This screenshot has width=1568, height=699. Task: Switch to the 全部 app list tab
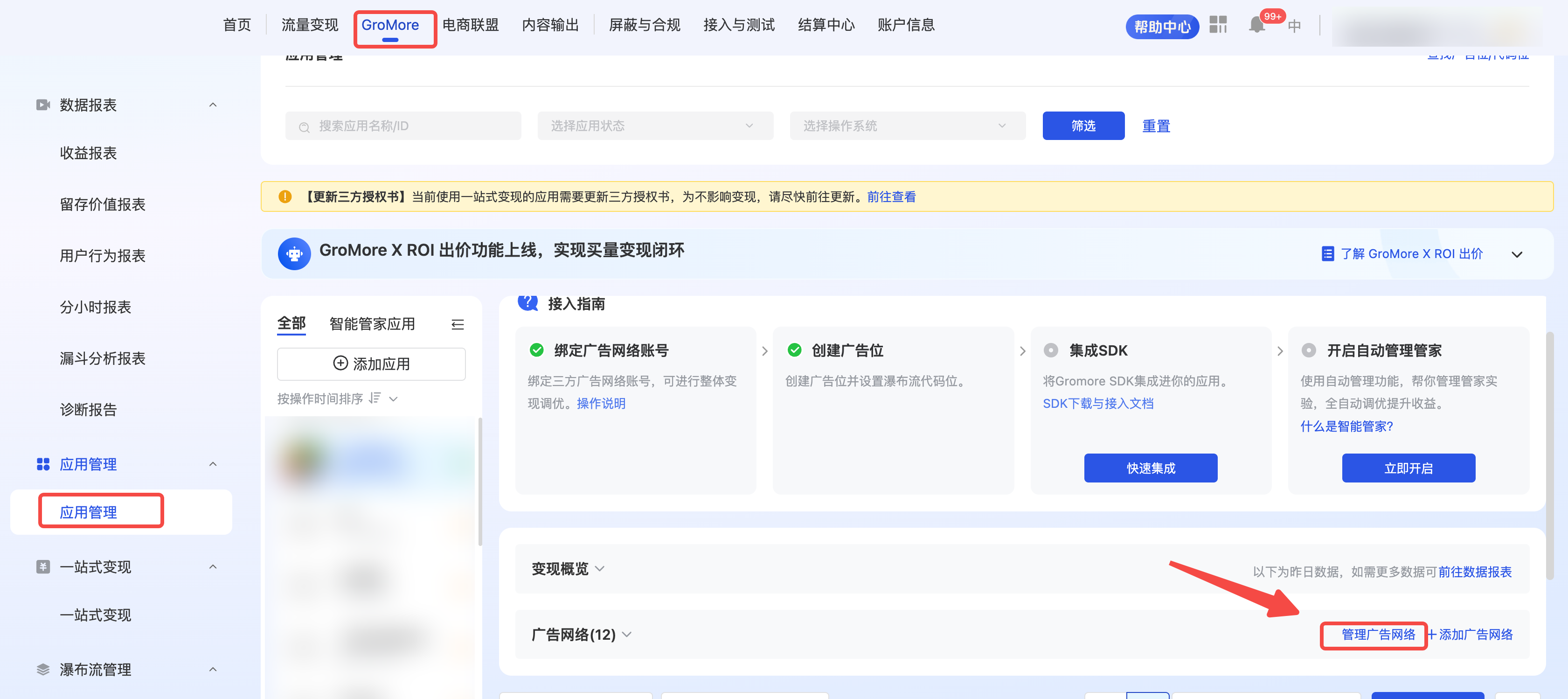(x=291, y=323)
